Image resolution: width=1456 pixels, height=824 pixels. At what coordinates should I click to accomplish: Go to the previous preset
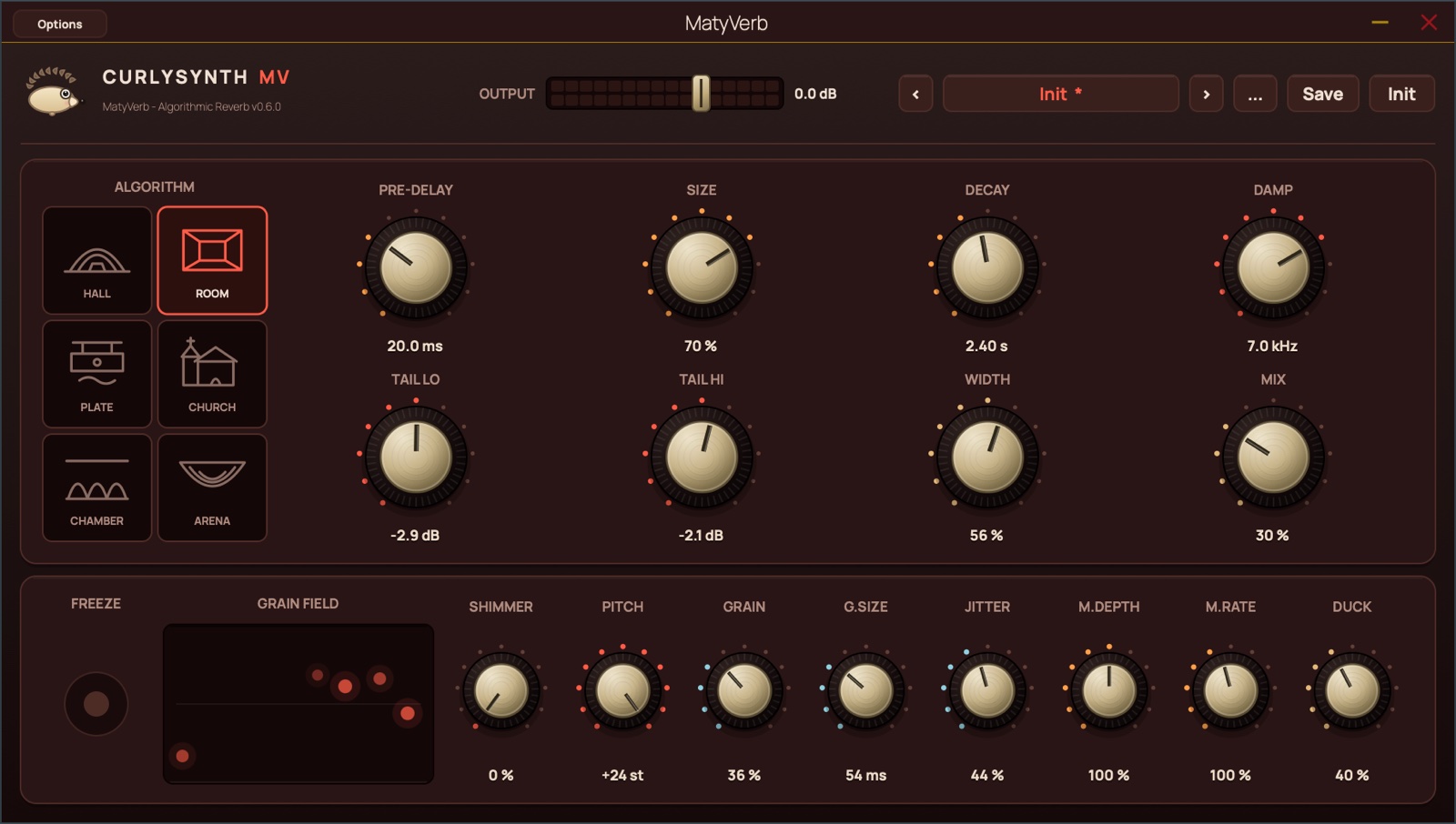(915, 94)
